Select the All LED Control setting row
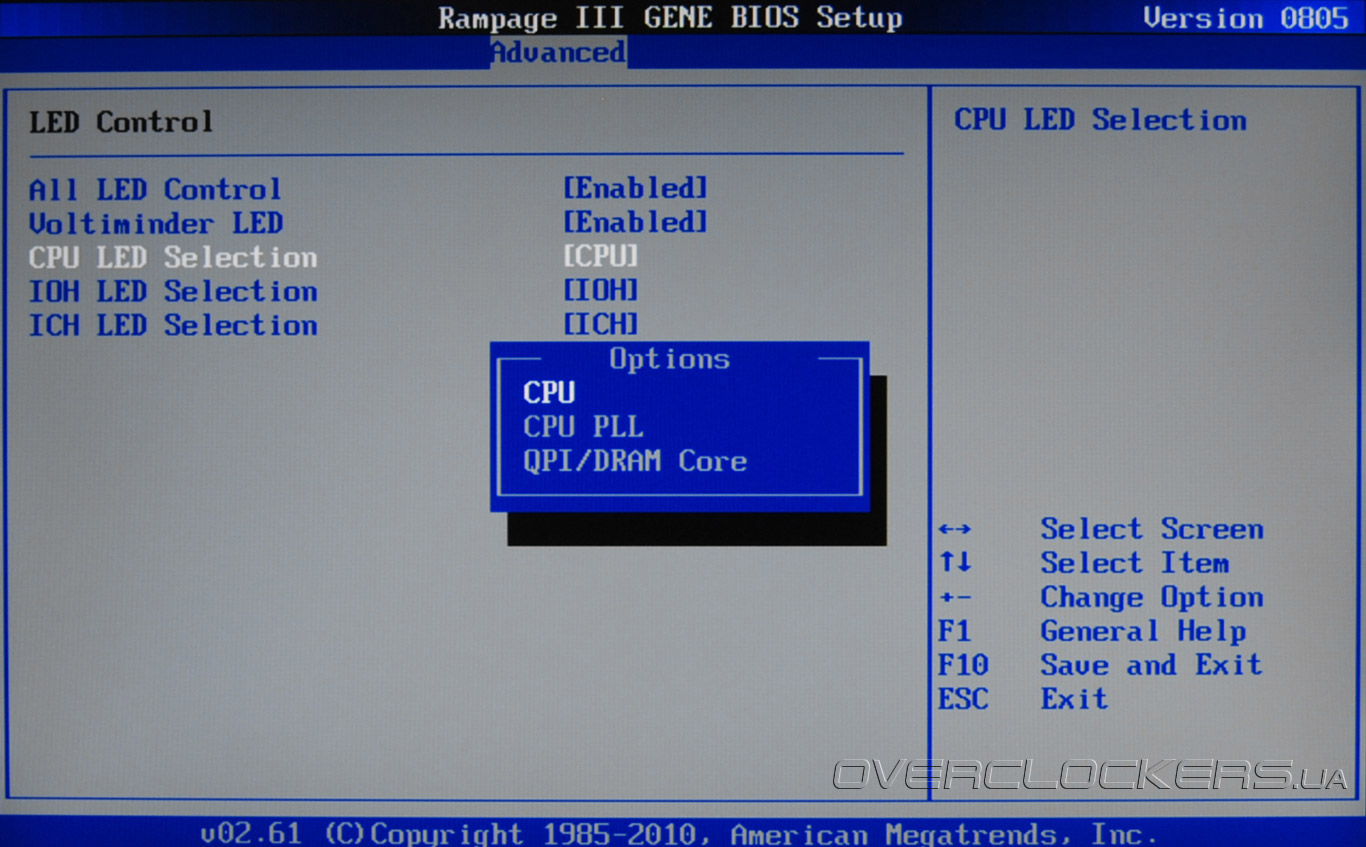Screen dimensions: 1366x847 pos(368,189)
